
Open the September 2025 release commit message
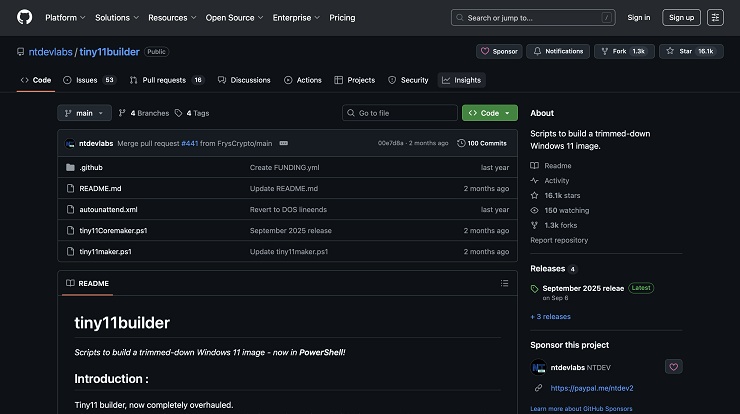291,230
